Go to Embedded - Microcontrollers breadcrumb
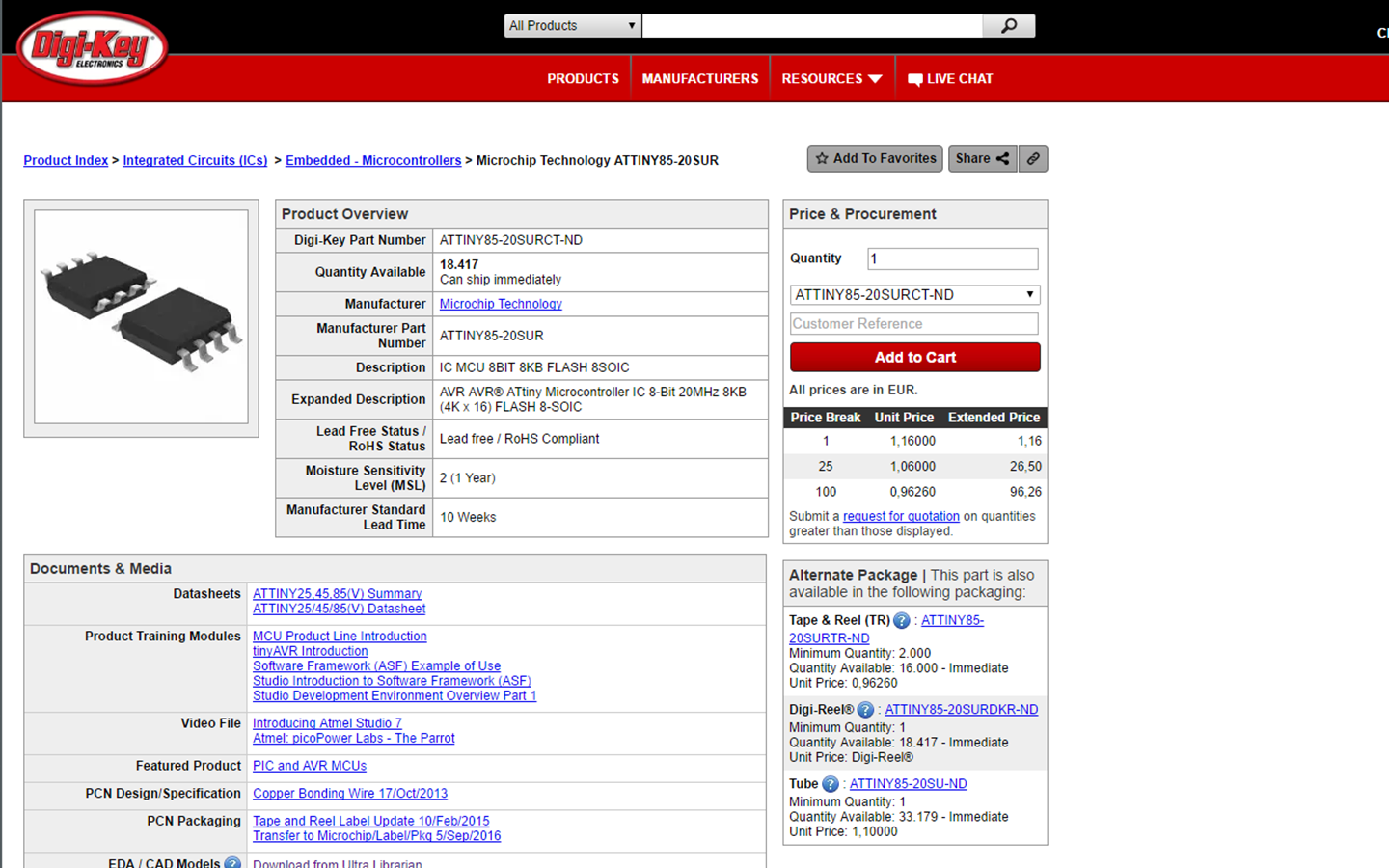Image resolution: width=1389 pixels, height=868 pixels. [x=373, y=160]
